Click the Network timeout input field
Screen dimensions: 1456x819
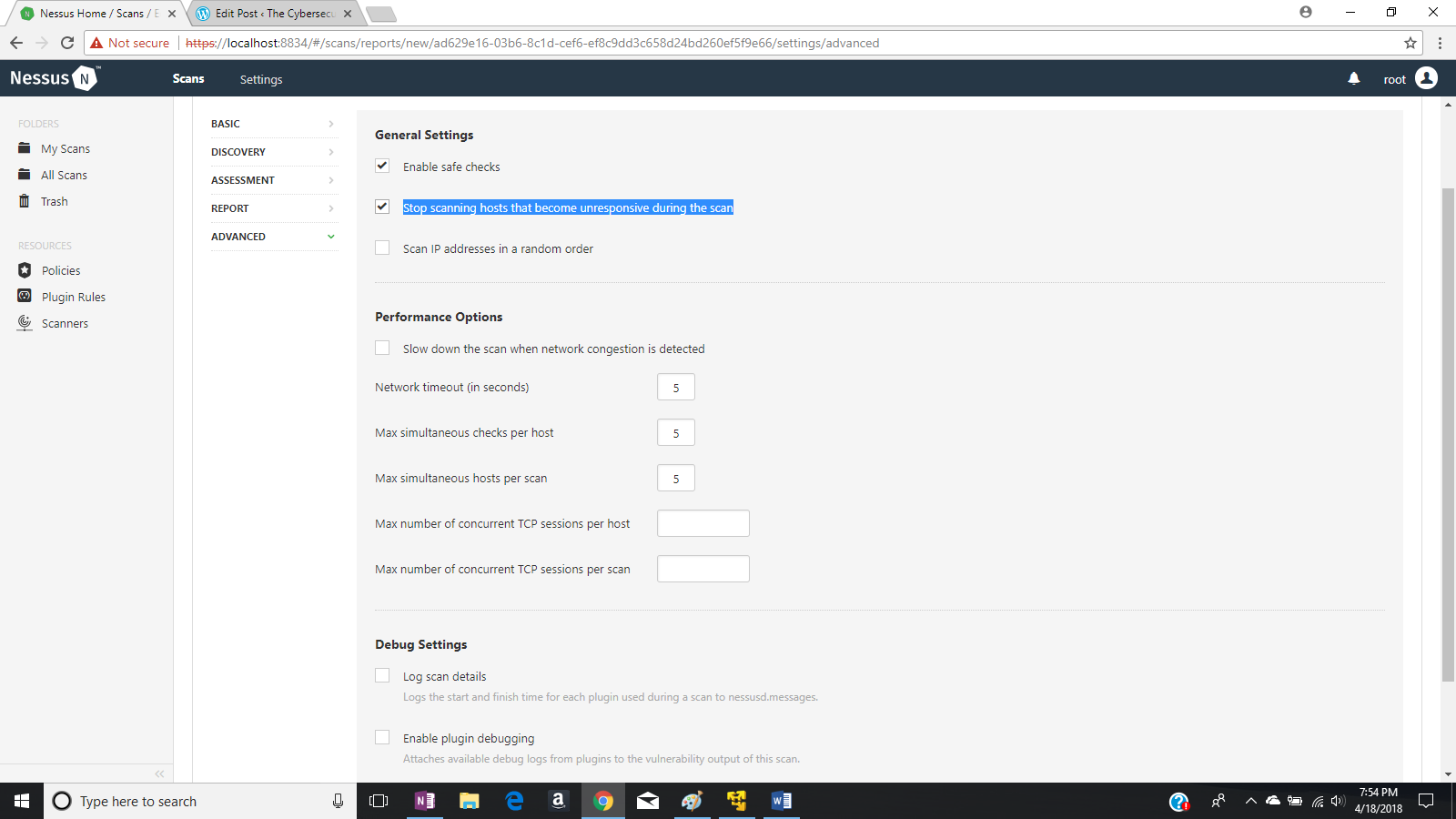coord(675,386)
